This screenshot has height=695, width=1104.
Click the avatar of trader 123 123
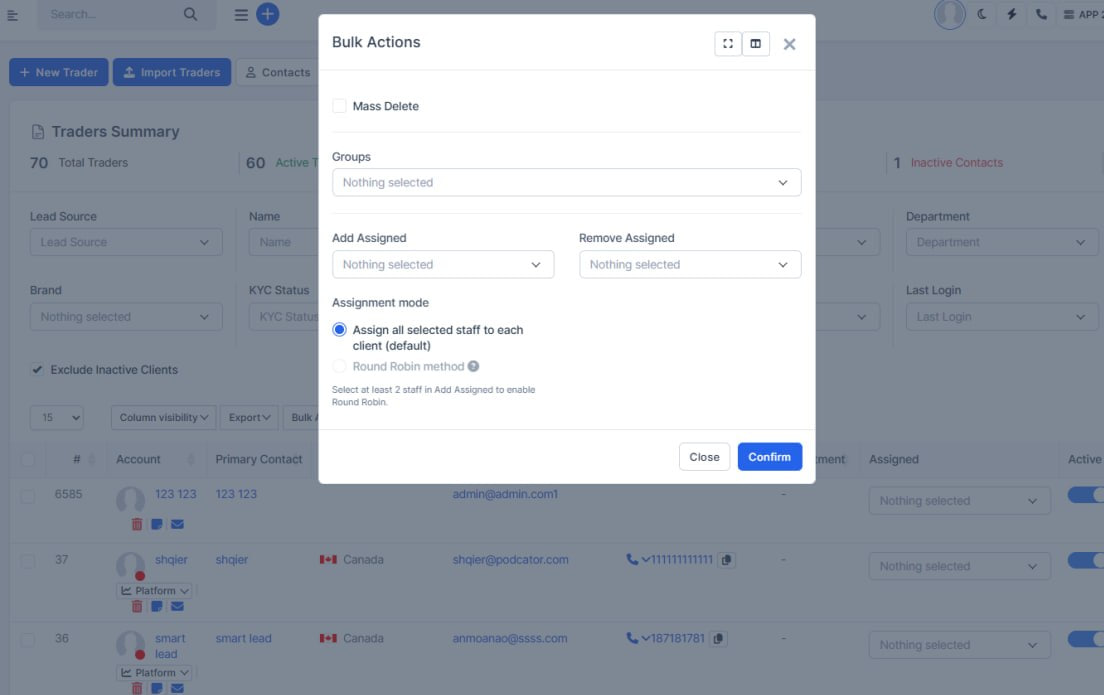pyautogui.click(x=130, y=500)
